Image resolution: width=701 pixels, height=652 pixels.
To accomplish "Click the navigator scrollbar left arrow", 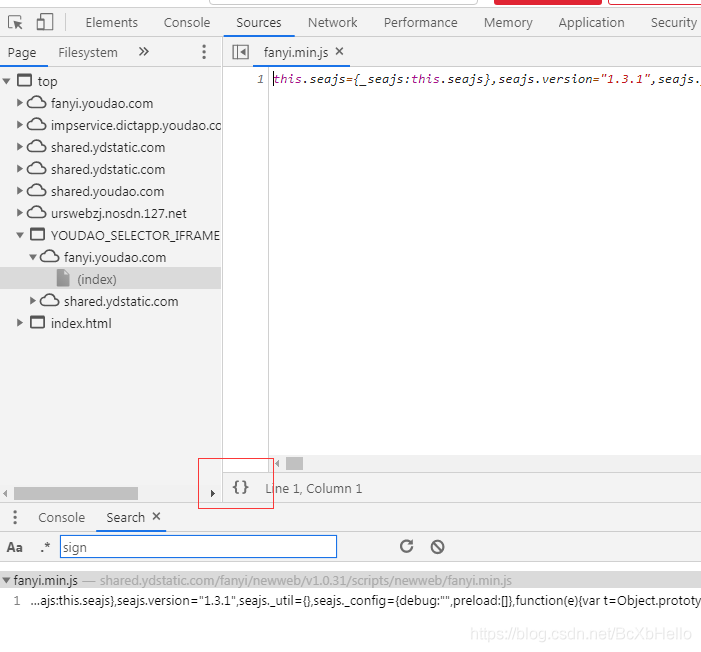I will (5, 493).
